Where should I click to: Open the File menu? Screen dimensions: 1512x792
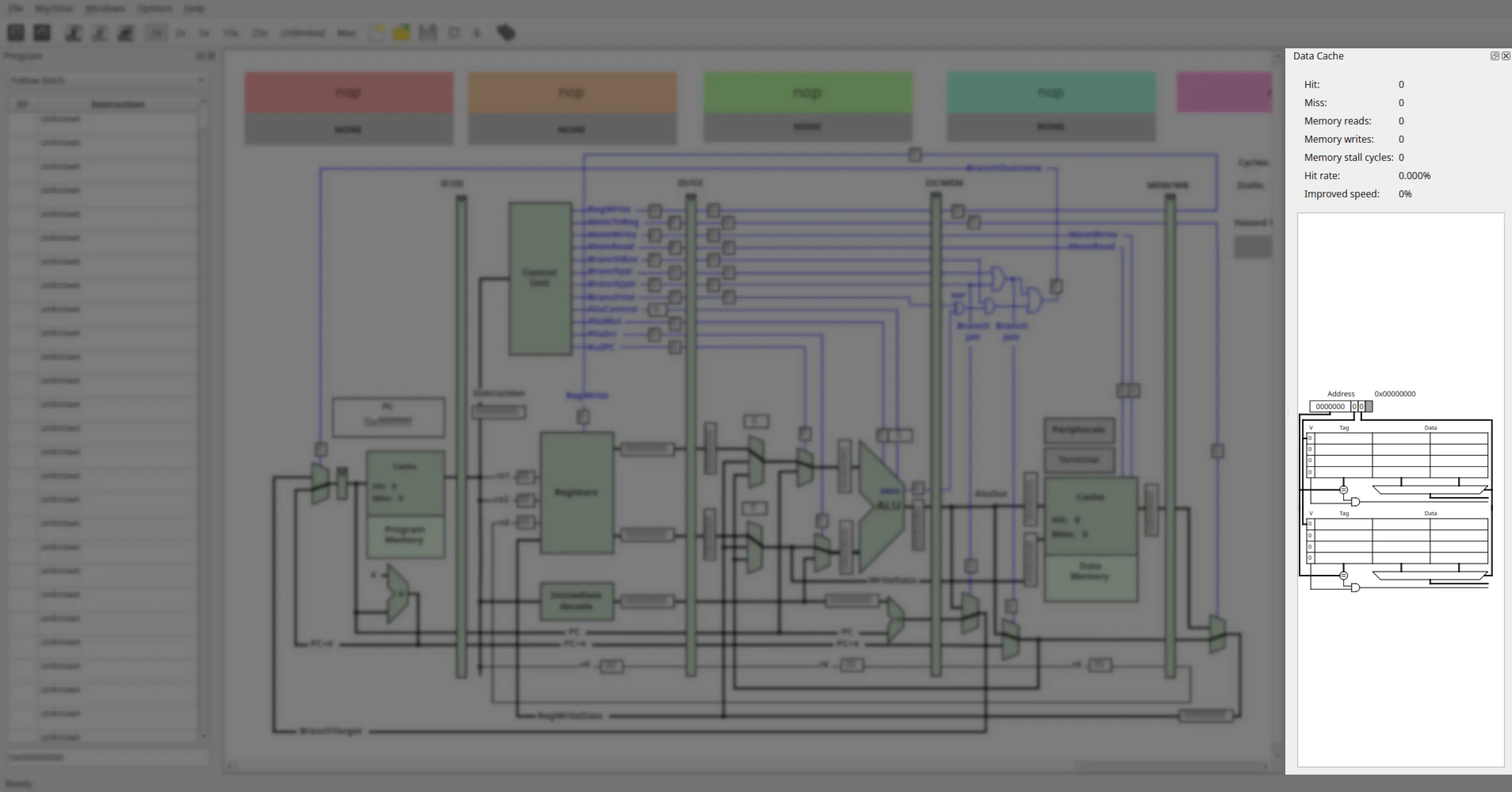[x=16, y=8]
